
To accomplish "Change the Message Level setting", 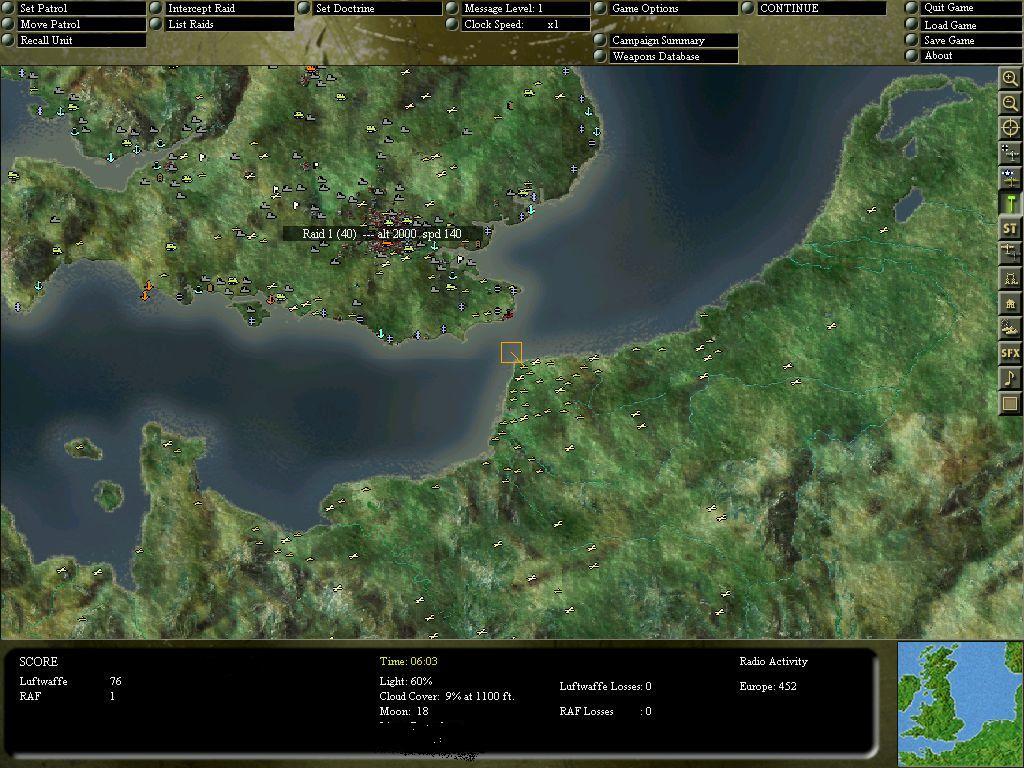I will point(526,8).
